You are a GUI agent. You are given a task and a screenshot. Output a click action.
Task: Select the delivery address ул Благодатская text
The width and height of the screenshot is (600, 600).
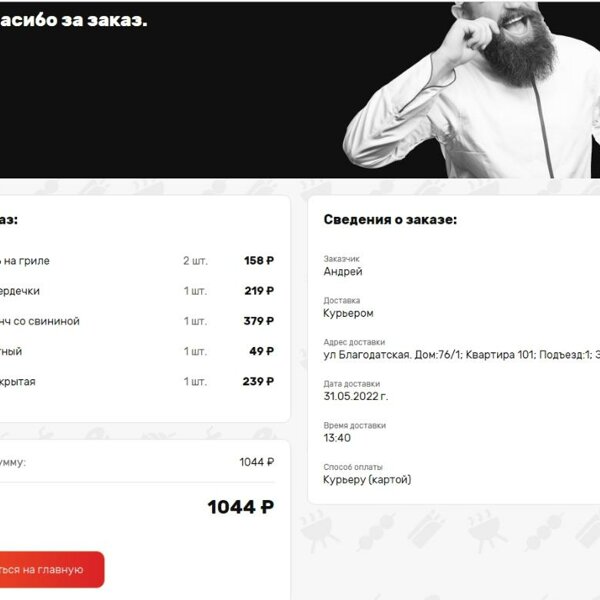coord(461,355)
